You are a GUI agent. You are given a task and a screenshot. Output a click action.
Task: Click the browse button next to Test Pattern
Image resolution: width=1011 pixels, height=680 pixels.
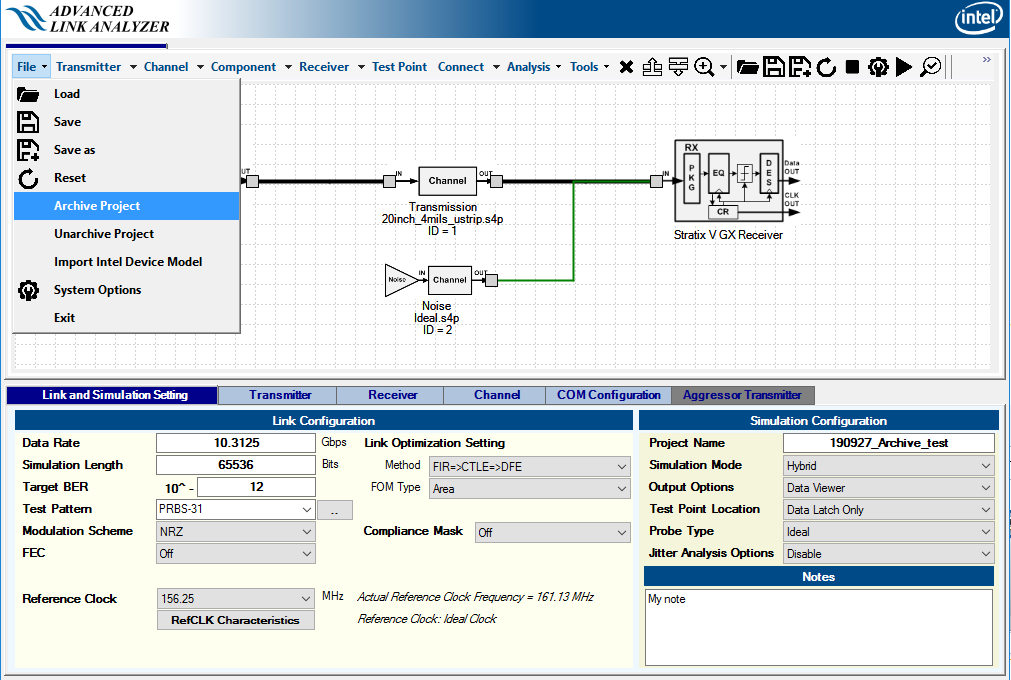coord(335,510)
